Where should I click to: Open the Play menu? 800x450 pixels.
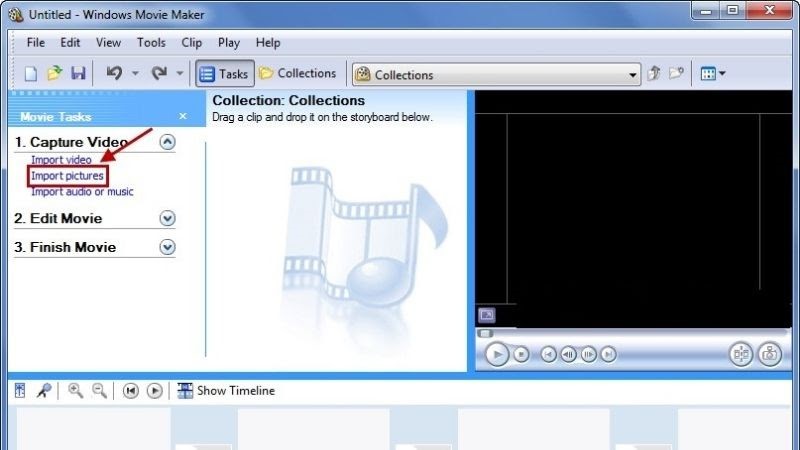pos(229,43)
